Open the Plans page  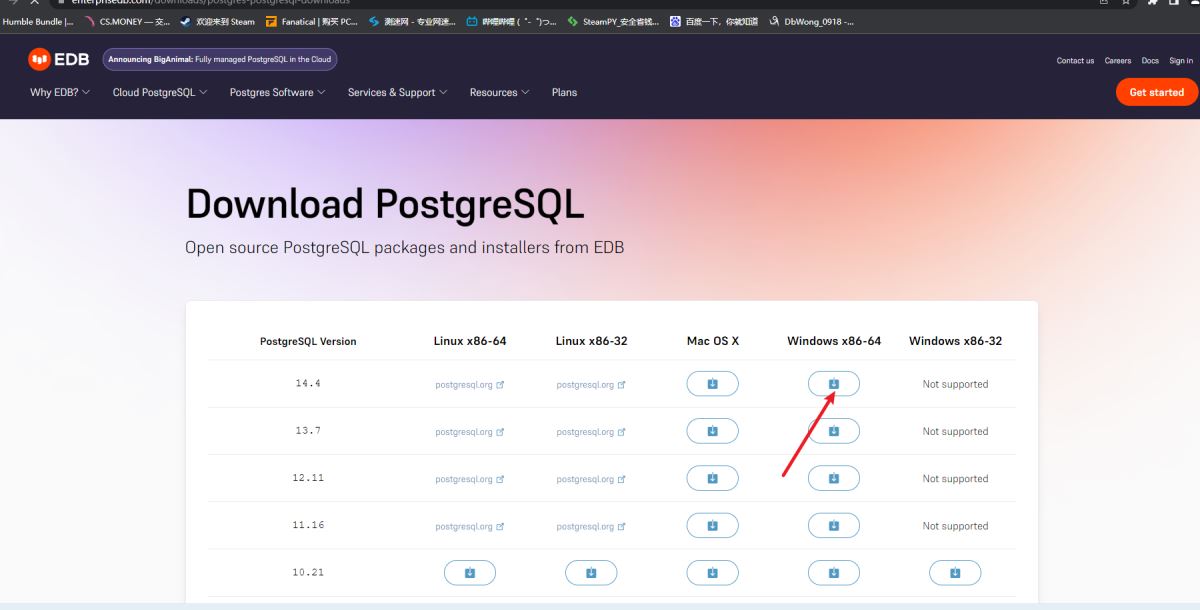coord(564,92)
